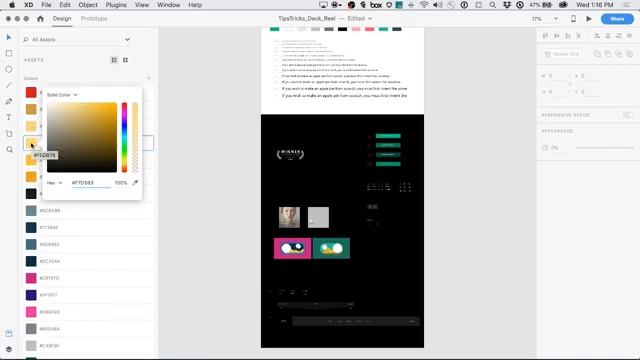Align selected objects to top

546,36
